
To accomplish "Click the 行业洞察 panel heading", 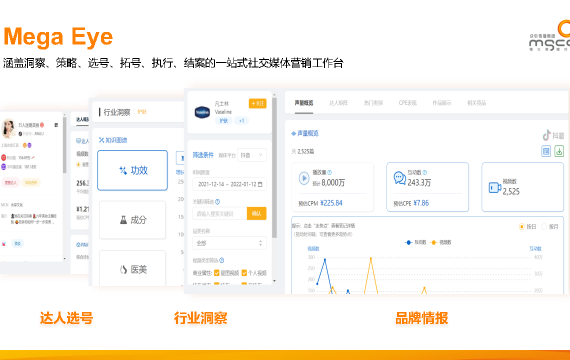I will tap(117, 112).
